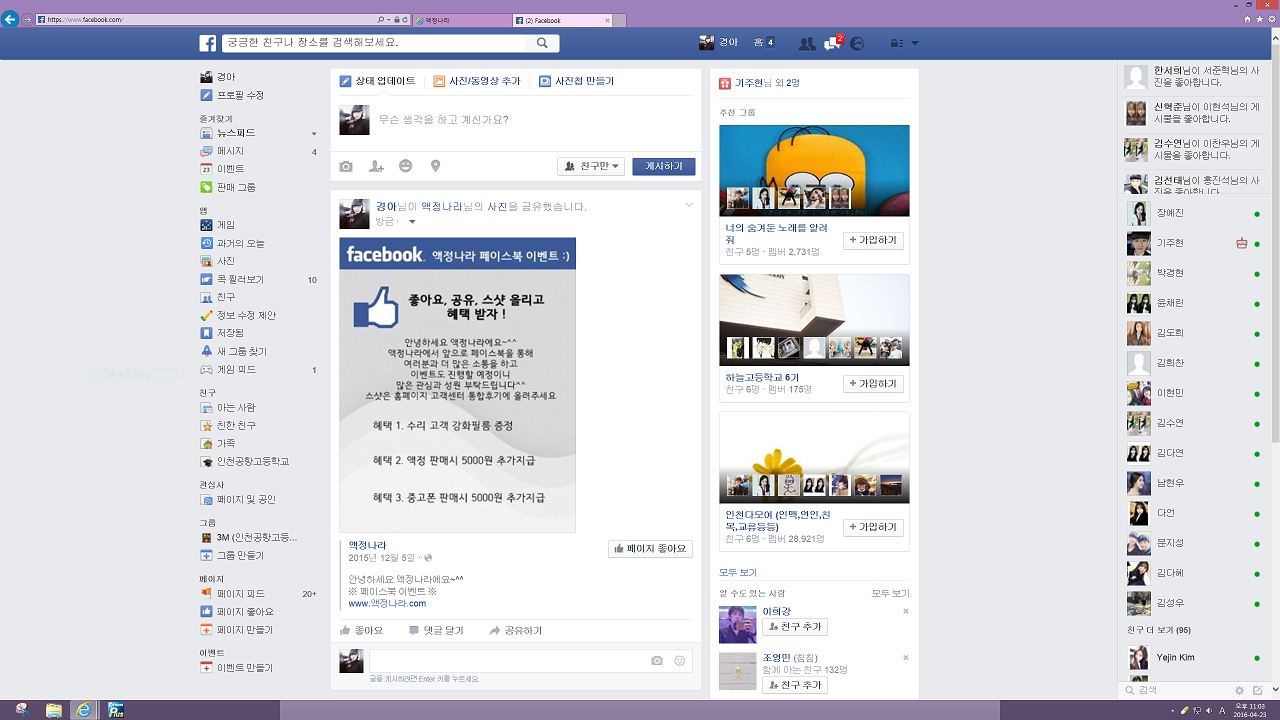Image resolution: width=1280 pixels, height=720 pixels.
Task: Click 댓글 달기 under the post
Action: (436, 631)
